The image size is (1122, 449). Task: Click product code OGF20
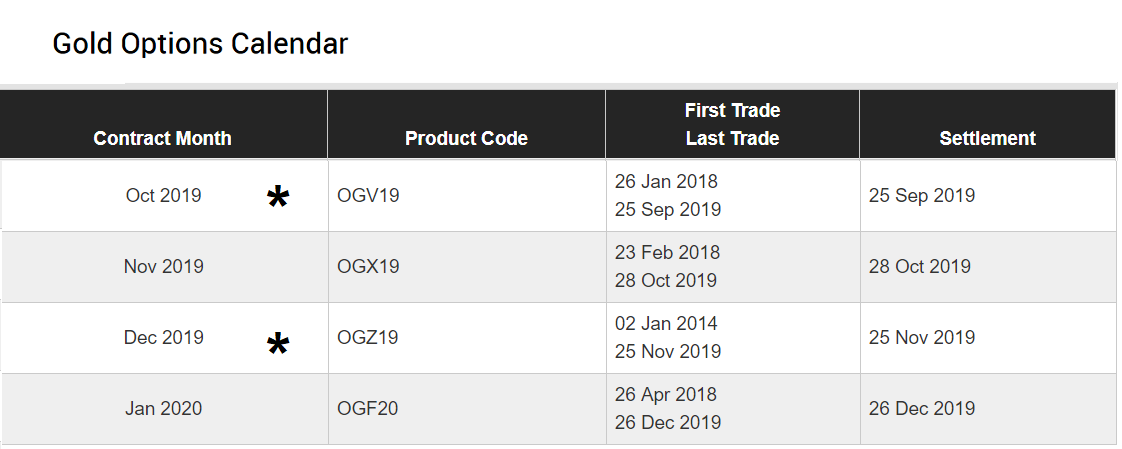(368, 408)
